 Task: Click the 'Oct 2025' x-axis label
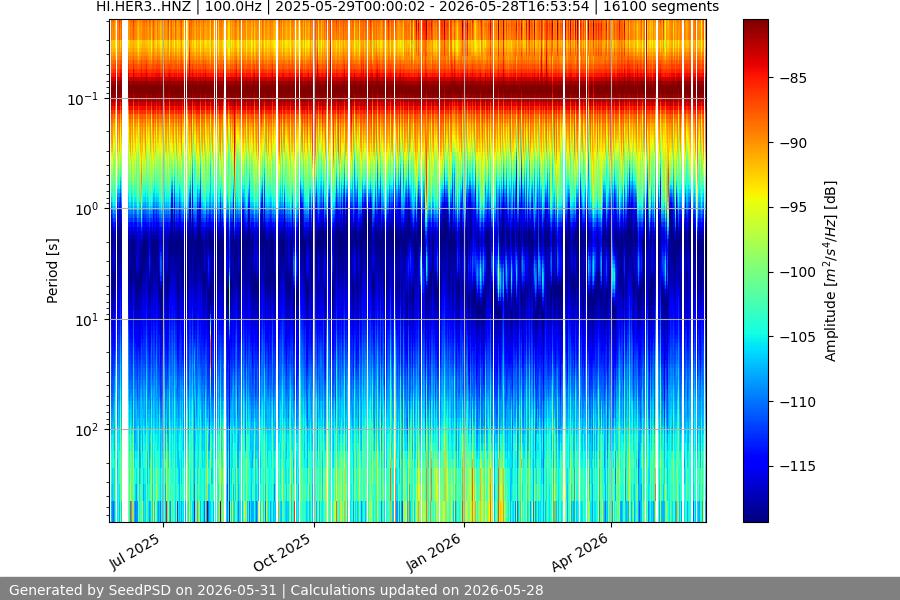coord(282,552)
